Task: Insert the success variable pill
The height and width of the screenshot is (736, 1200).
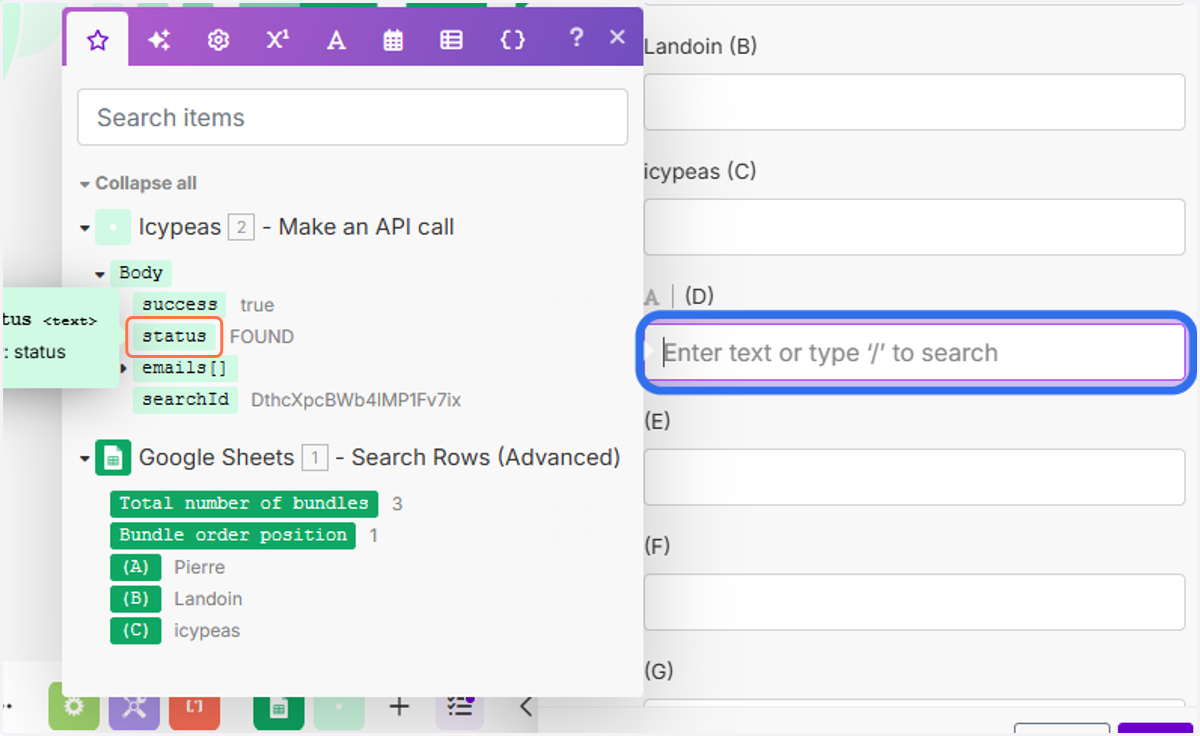Action: click(x=180, y=304)
